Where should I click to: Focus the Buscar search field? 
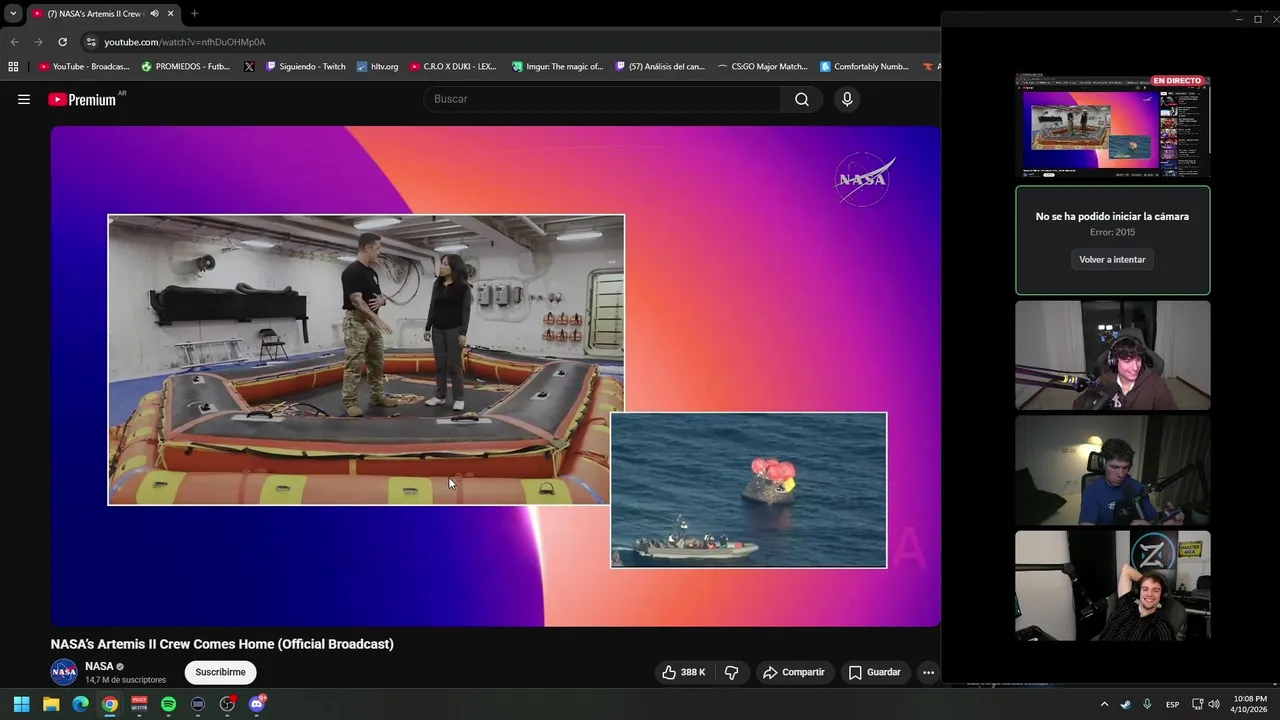(603, 99)
